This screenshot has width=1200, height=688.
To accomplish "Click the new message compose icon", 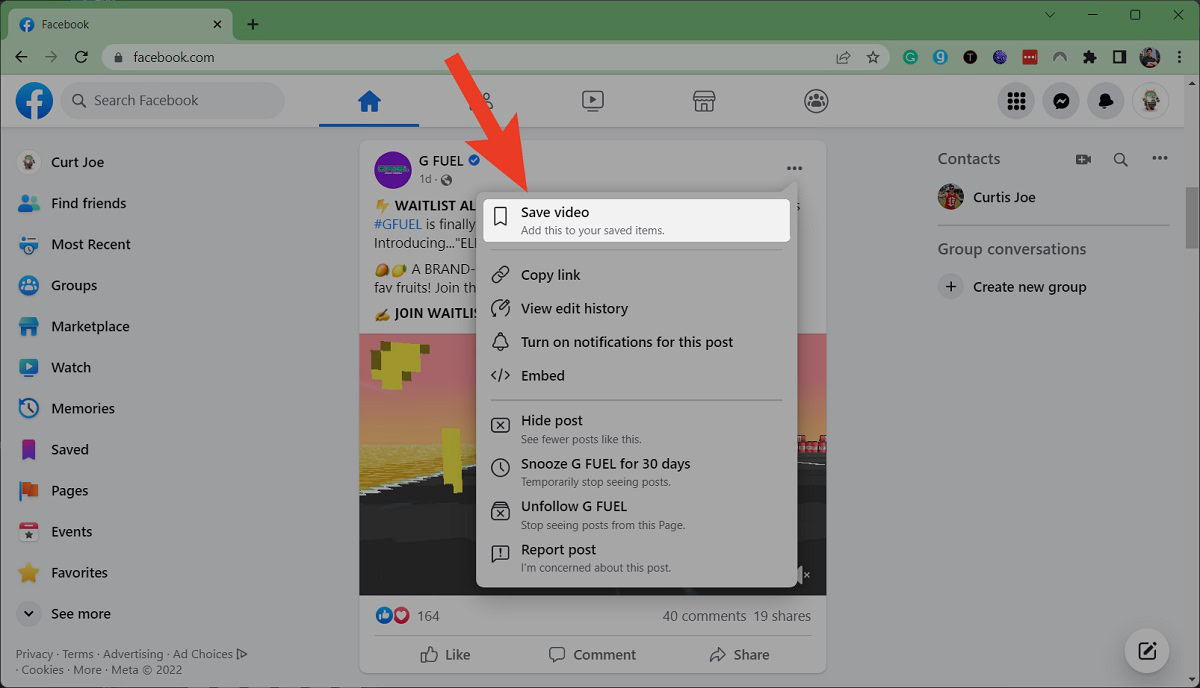I will tap(1147, 652).
